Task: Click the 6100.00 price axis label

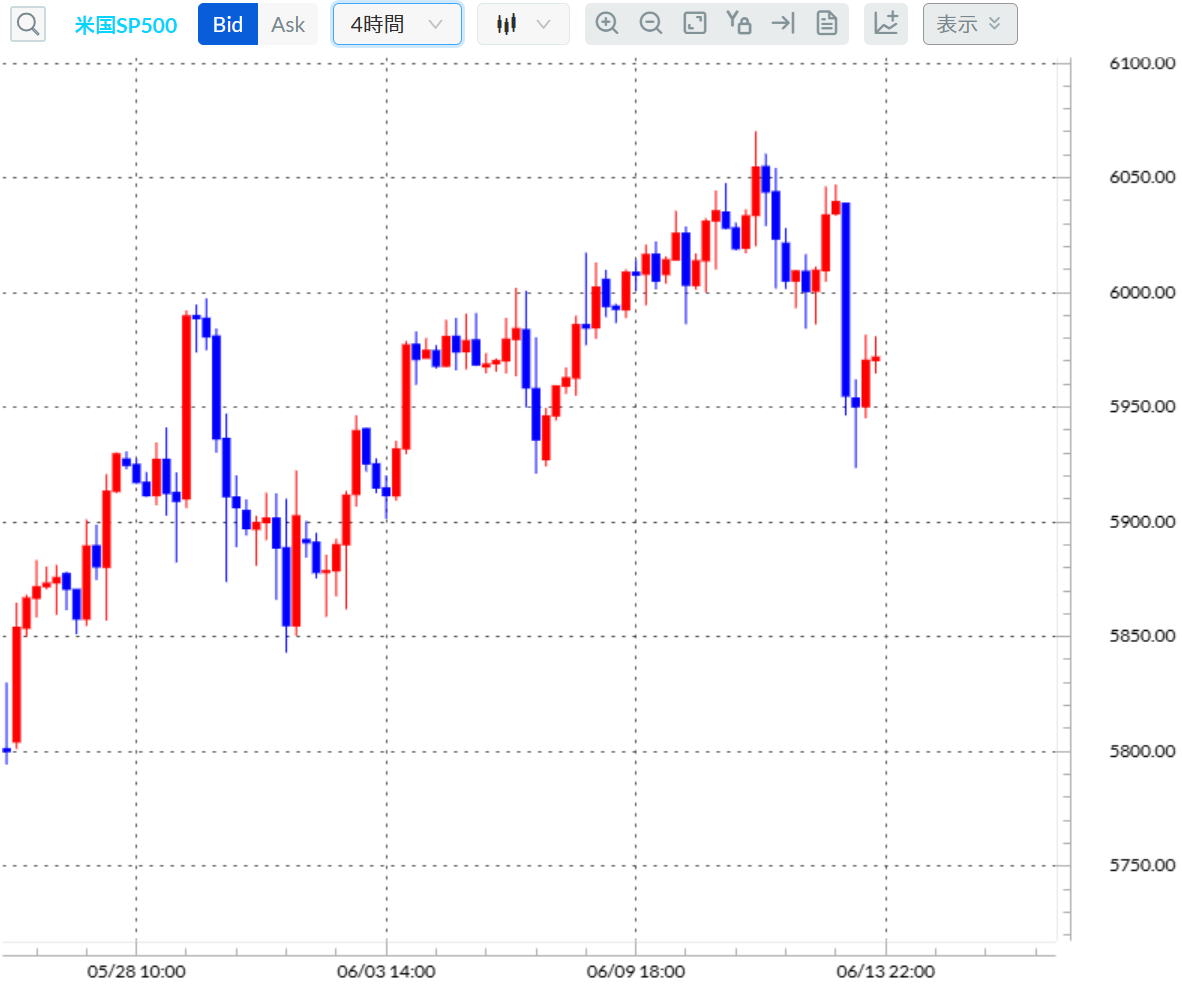Action: (1142, 63)
